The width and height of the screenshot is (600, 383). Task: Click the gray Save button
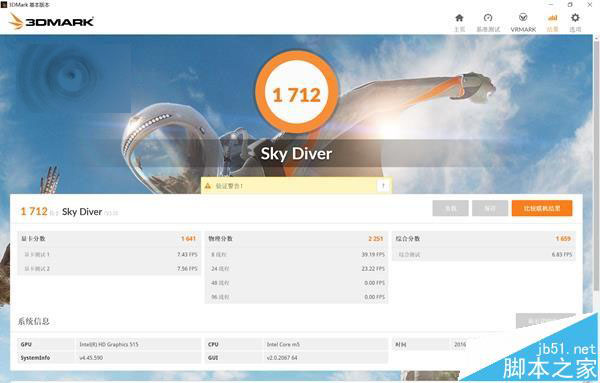tap(490, 208)
